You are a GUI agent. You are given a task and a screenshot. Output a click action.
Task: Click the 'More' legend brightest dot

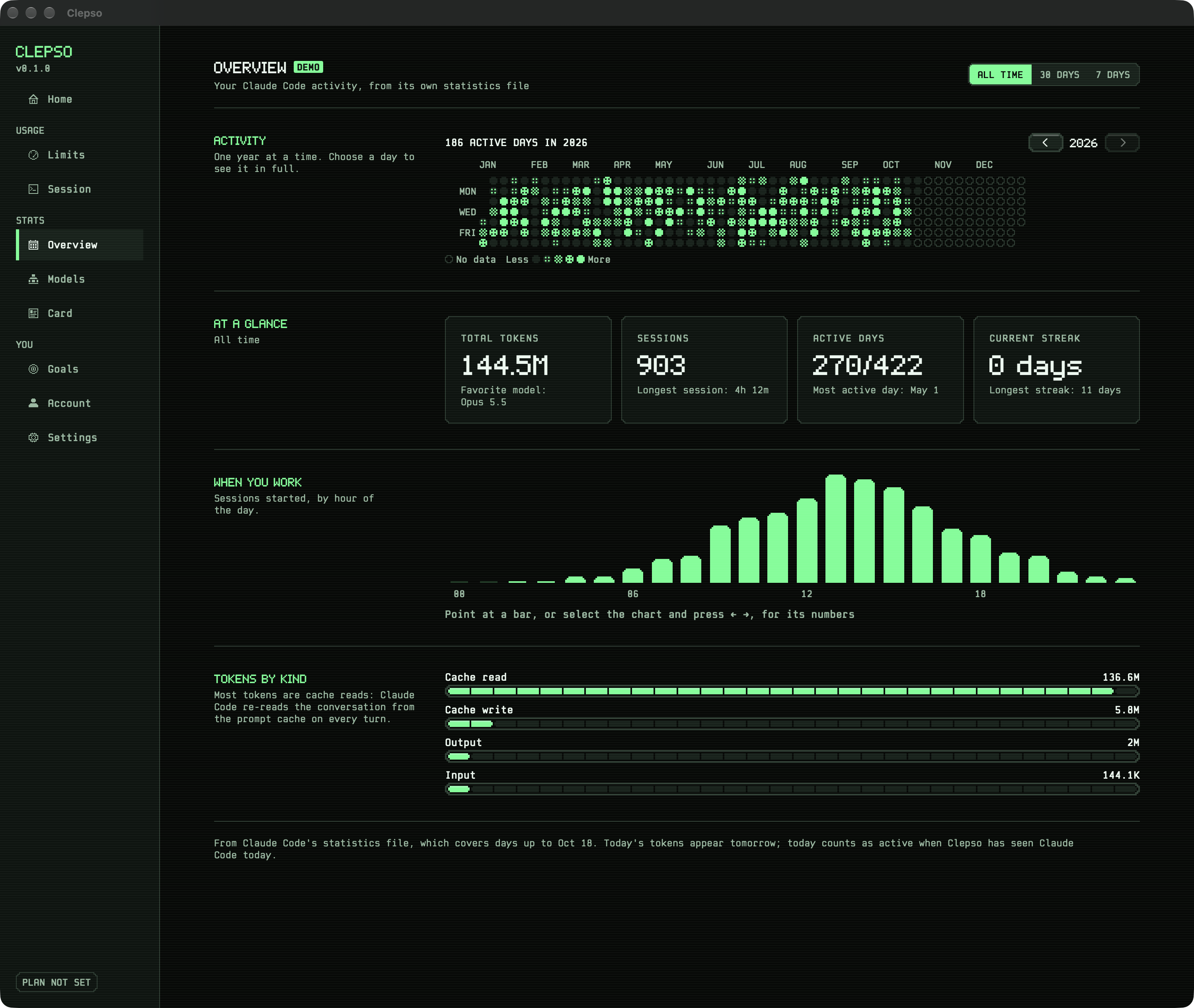coord(581,260)
